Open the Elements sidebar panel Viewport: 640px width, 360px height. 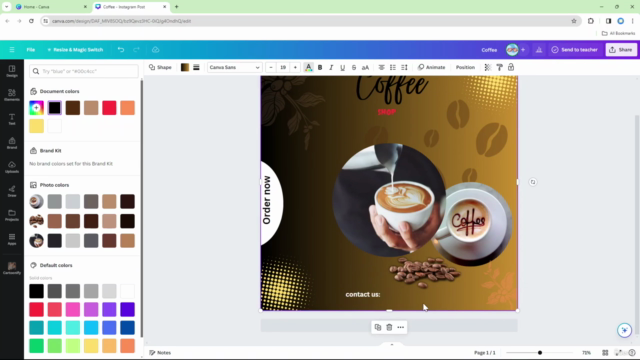[x=12, y=95]
